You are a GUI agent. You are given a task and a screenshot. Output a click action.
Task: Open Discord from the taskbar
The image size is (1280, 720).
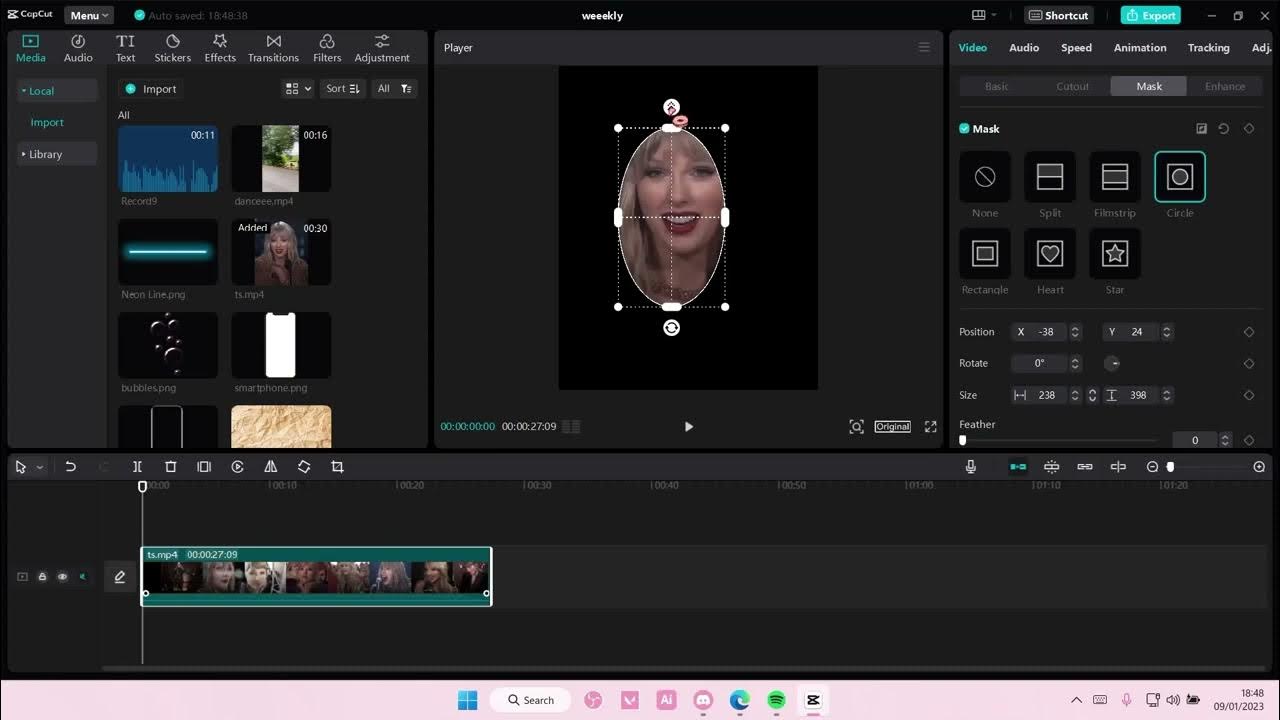click(703, 700)
